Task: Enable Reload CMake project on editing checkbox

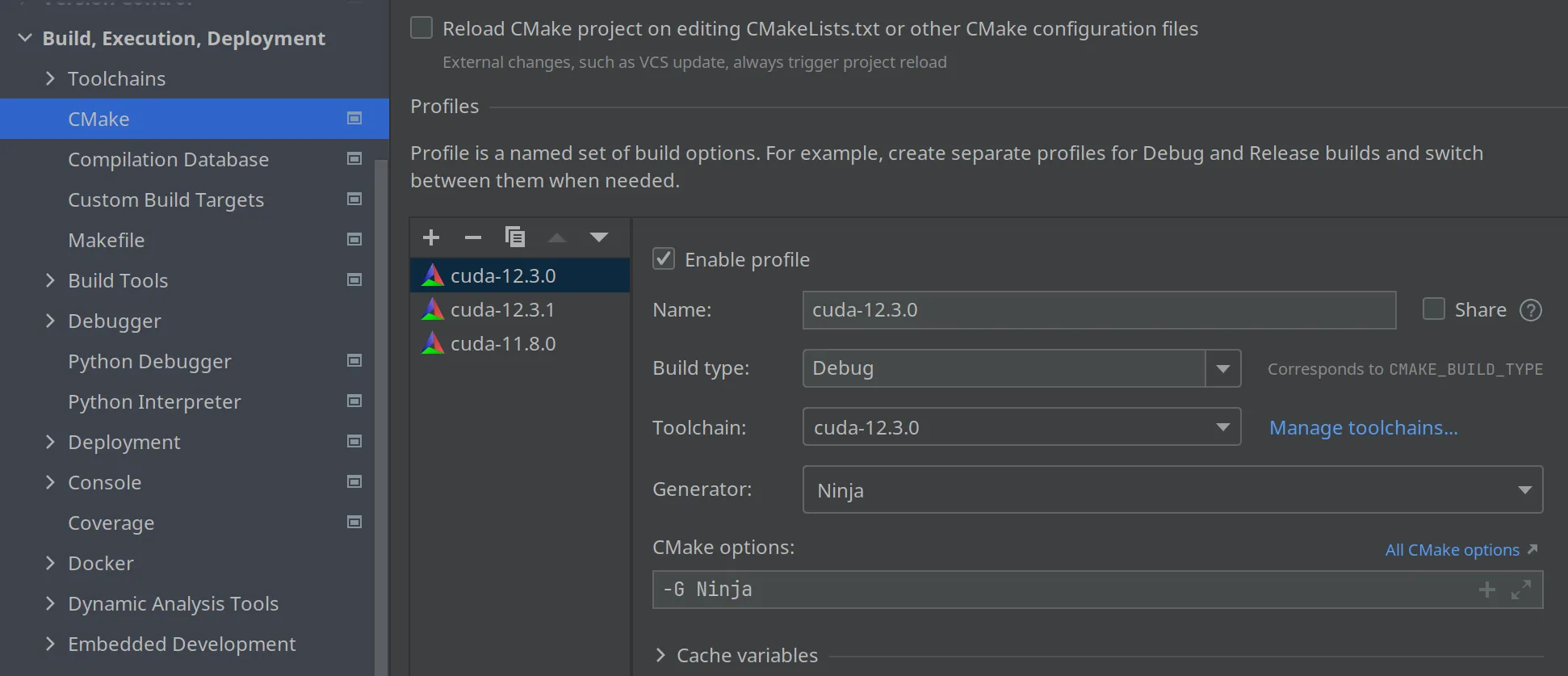Action: 421,28
